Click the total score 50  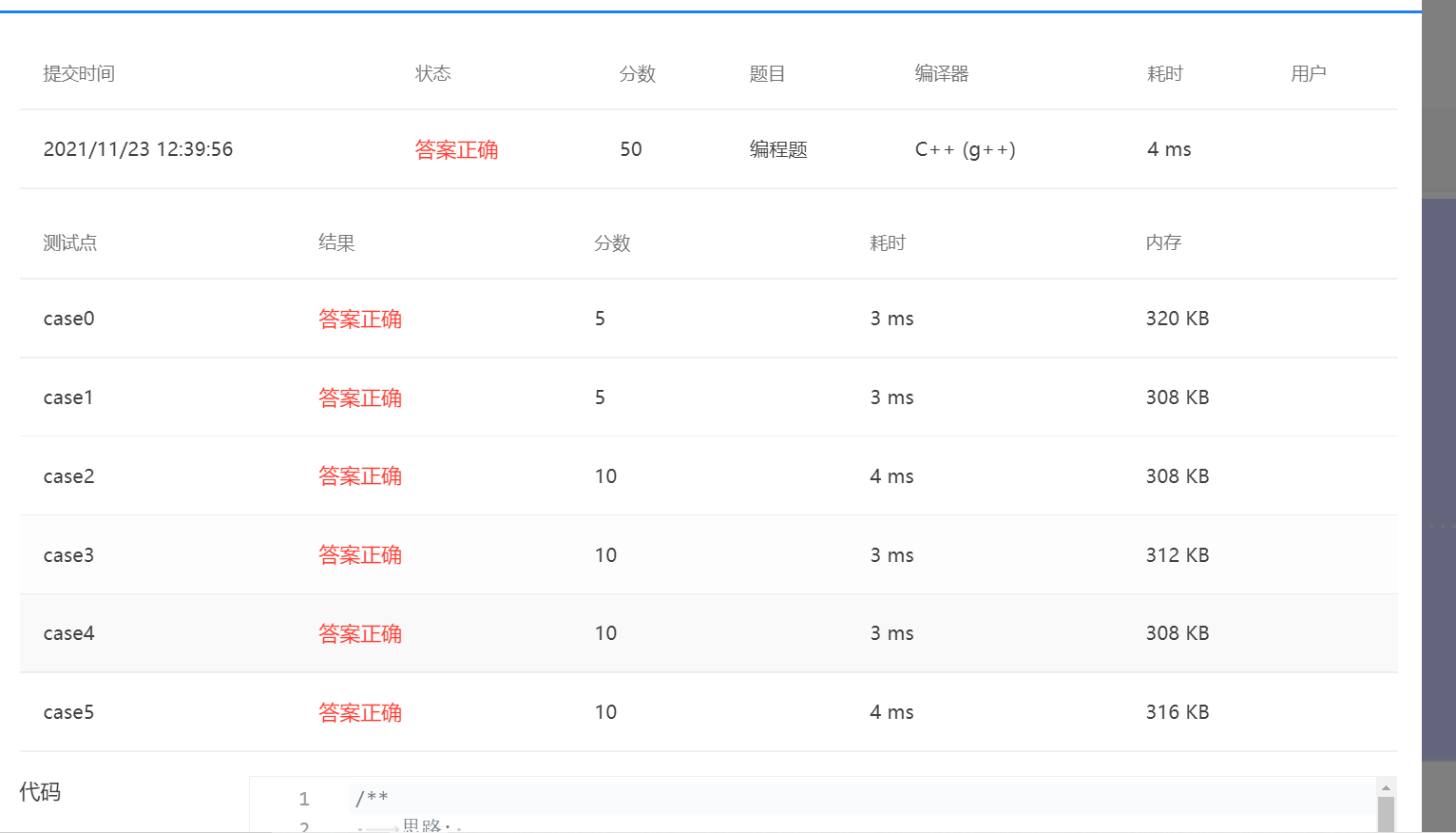631,149
